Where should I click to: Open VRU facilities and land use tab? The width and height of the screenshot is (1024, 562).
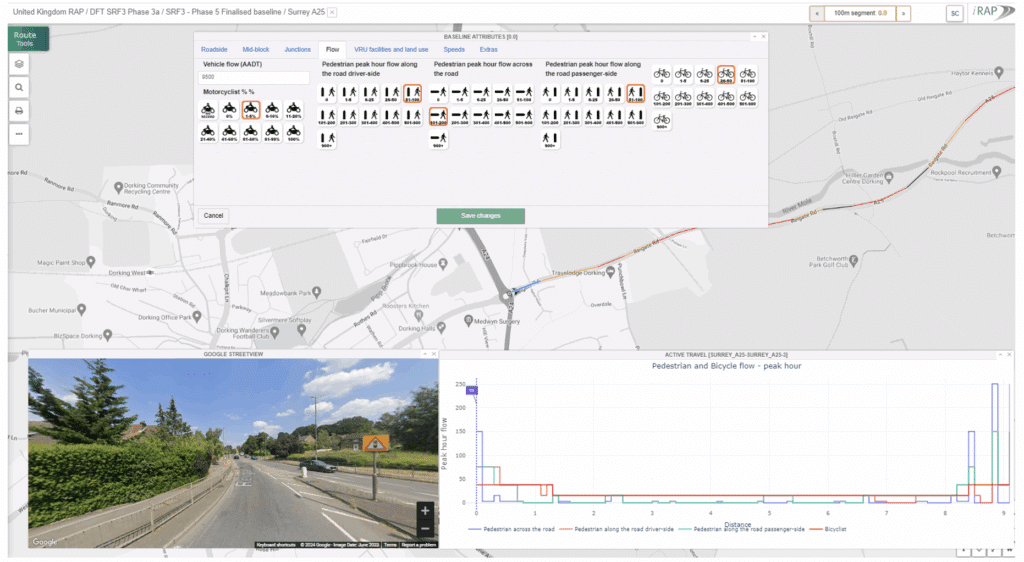(391, 50)
